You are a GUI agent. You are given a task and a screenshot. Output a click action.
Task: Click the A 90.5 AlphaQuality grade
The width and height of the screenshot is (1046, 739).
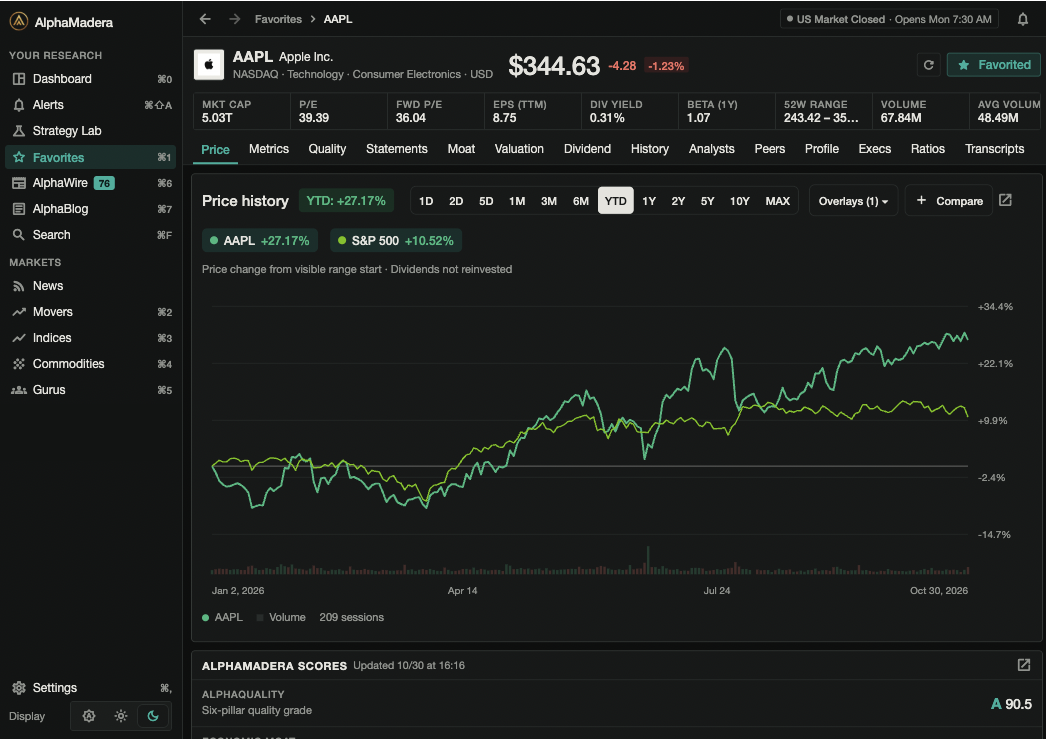[x=1011, y=704]
